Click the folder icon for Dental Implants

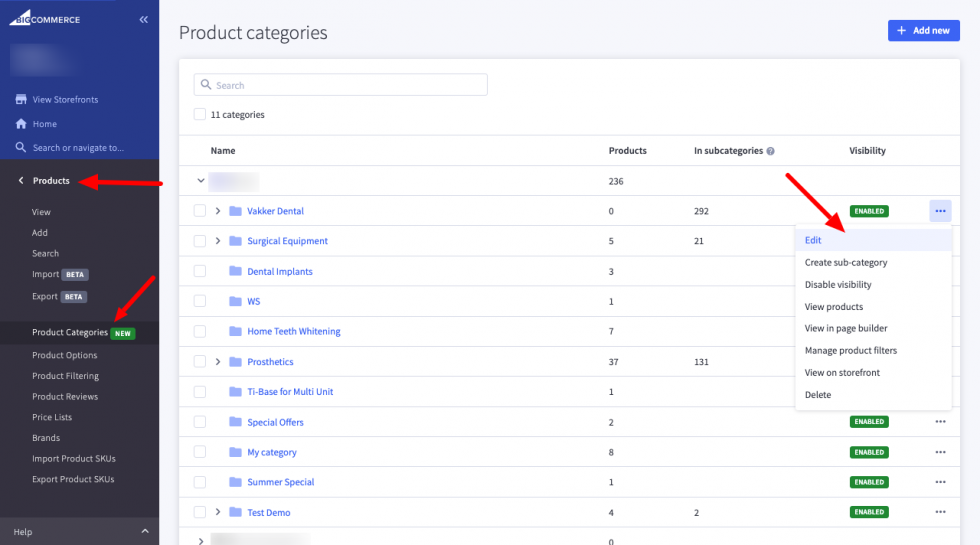click(x=236, y=272)
